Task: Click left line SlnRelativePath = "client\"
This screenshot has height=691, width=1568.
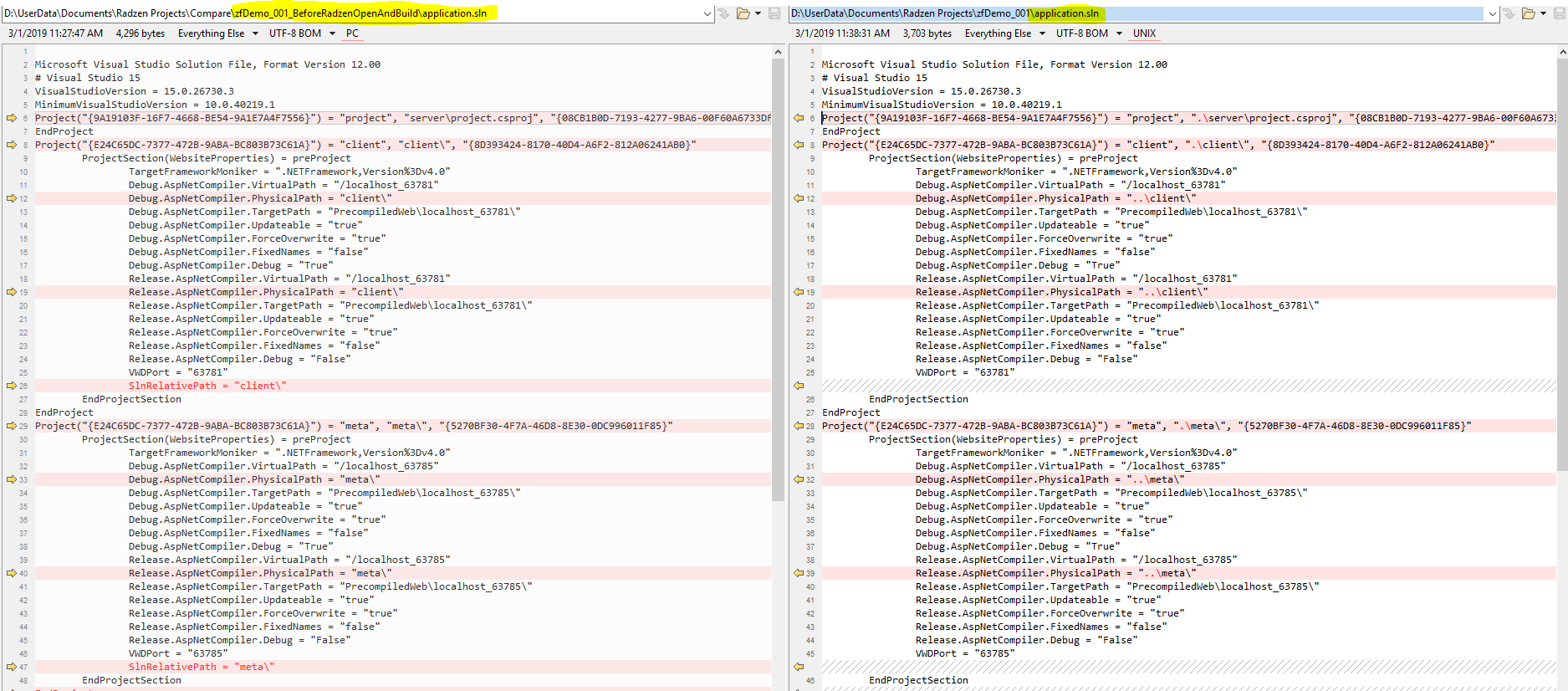Action: click(207, 386)
